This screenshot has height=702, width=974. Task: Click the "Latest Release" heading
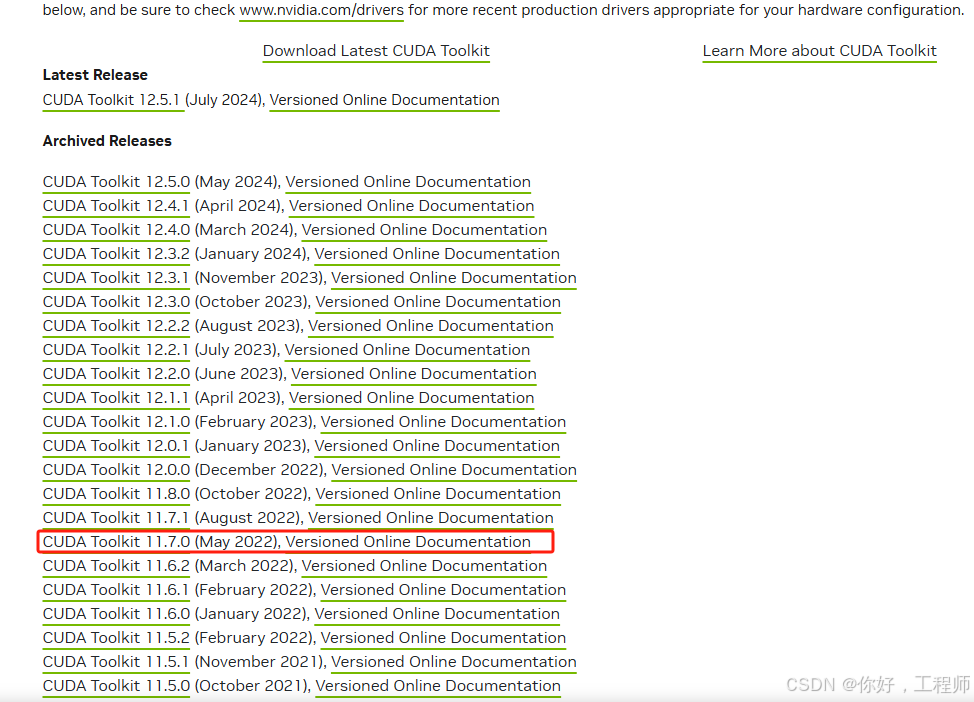(95, 75)
